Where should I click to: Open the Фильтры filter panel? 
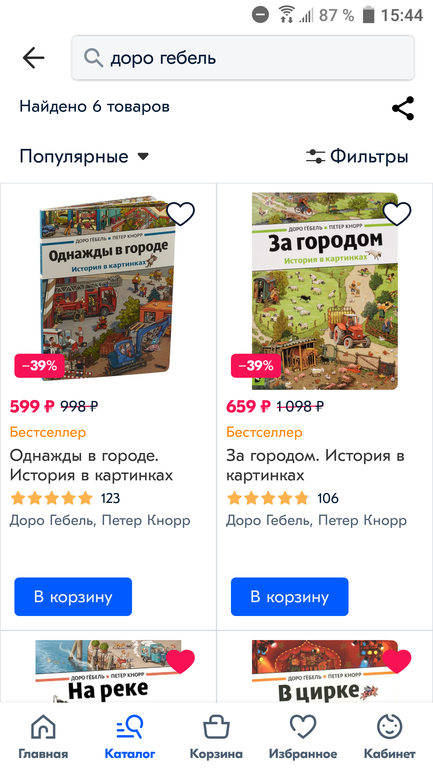click(x=357, y=157)
